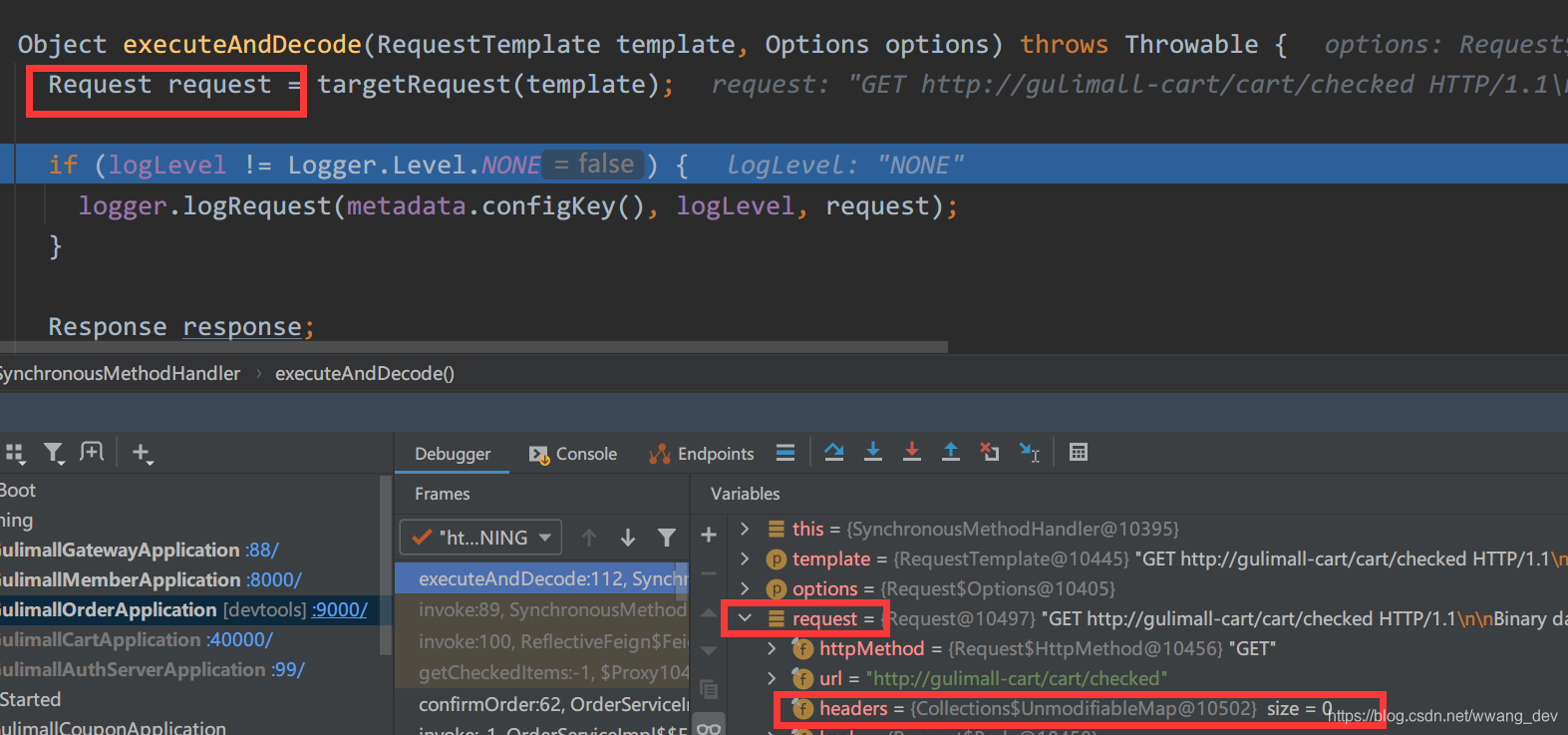
Task: Click the move watch down triangle icon
Action: coord(709,650)
